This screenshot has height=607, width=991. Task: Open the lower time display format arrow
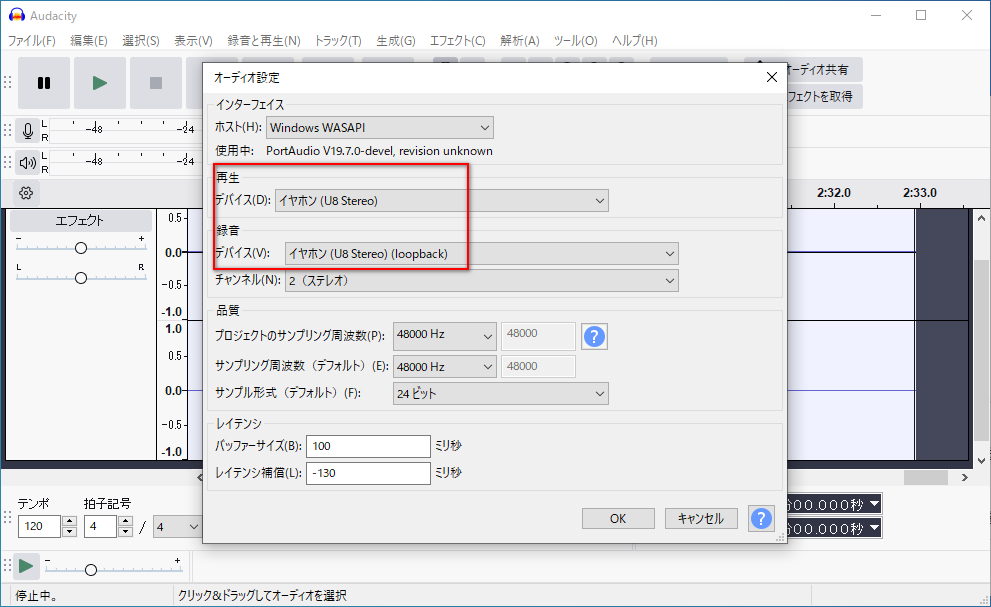[875, 527]
